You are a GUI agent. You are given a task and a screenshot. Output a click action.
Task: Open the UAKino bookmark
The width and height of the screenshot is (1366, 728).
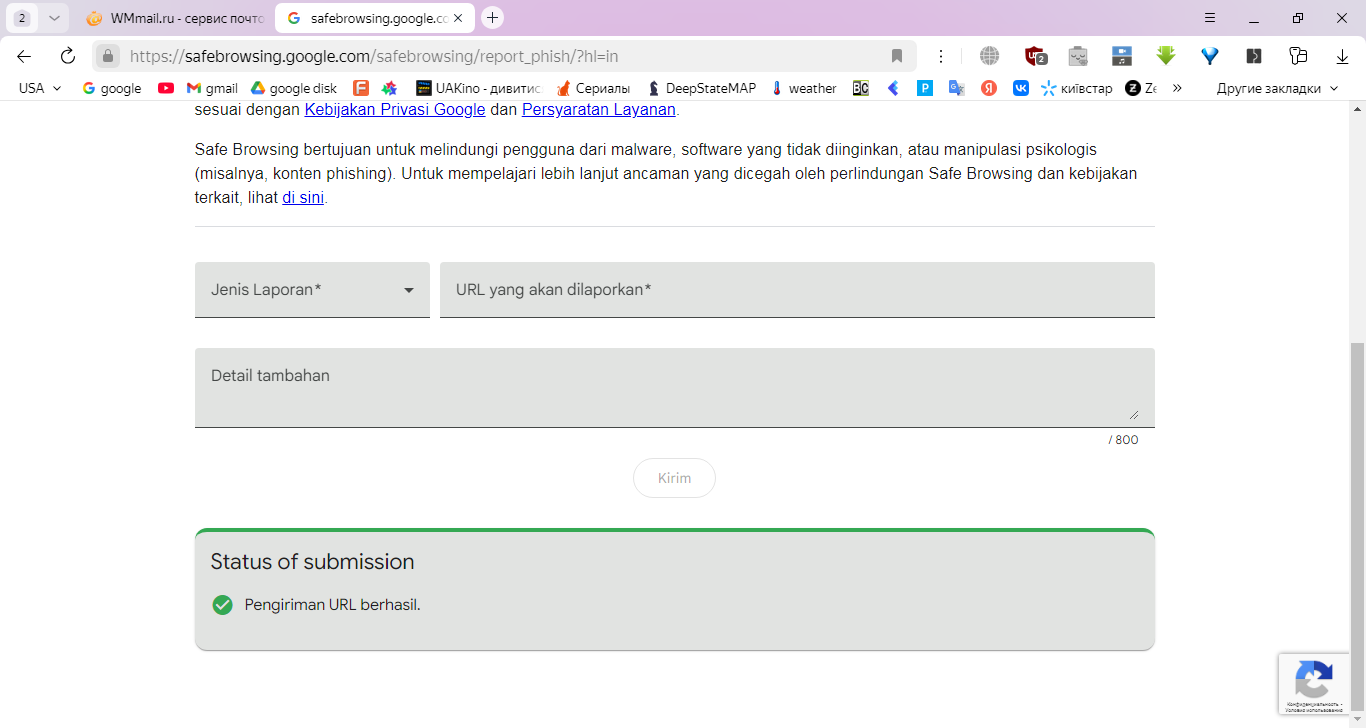tap(478, 88)
